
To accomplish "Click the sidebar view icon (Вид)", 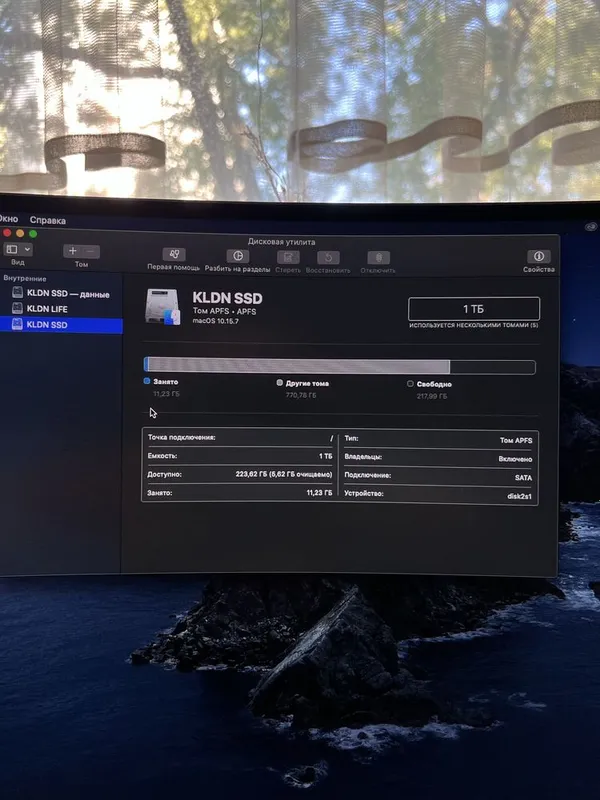I will [x=12, y=249].
